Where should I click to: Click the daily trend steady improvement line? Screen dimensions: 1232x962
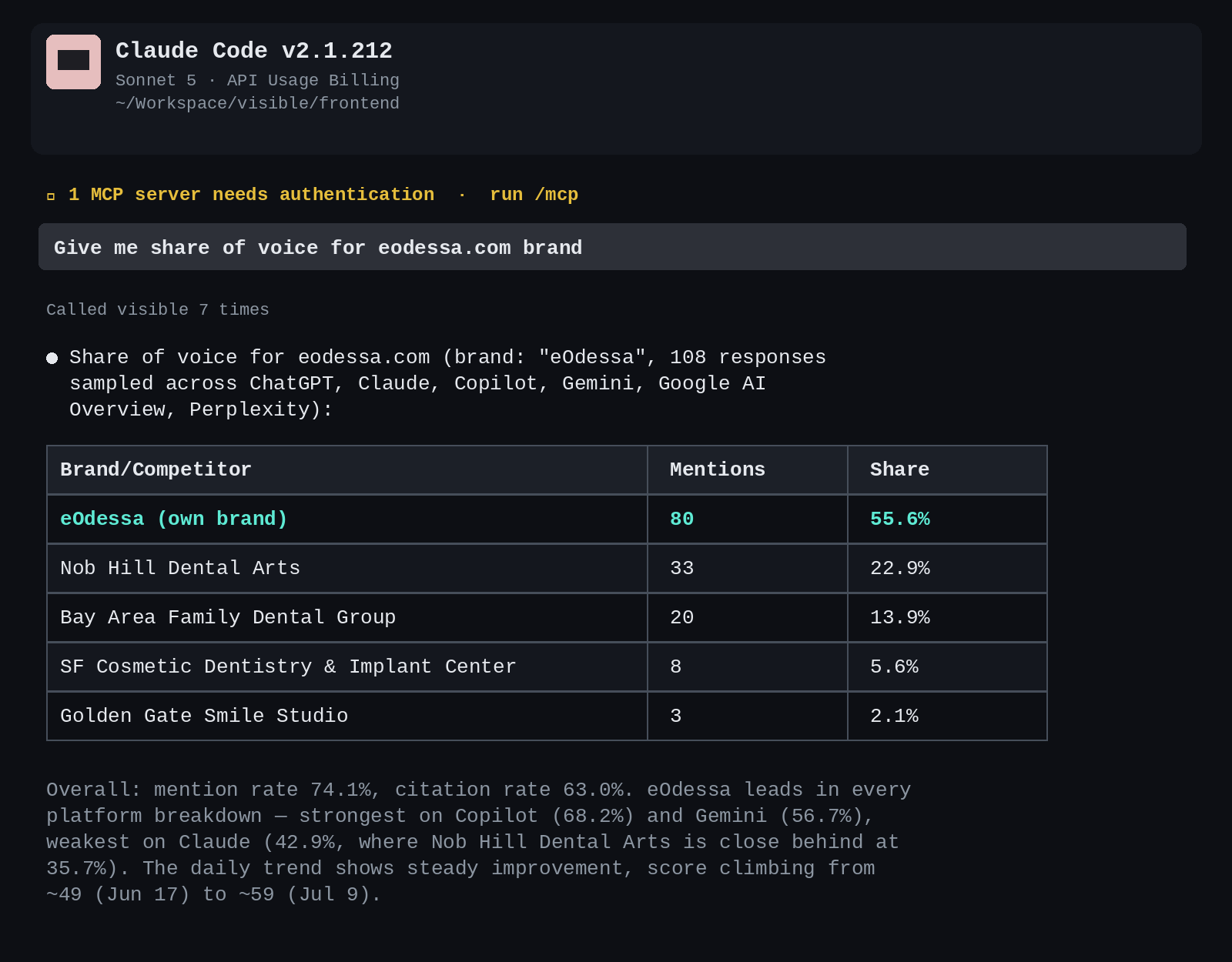(x=460, y=868)
